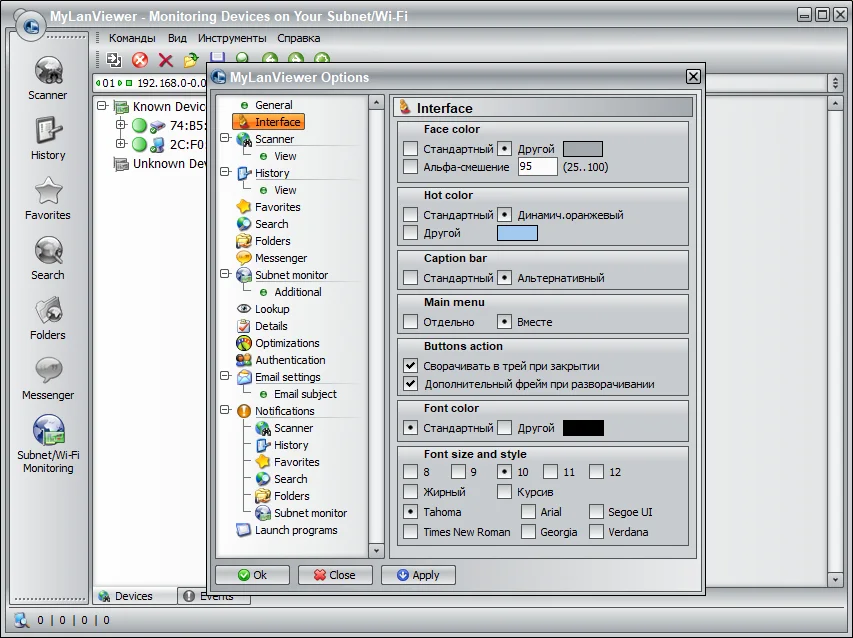Select Scanner under Notifications in options tree
Viewport: 853px width, 638px height.
pyautogui.click(x=285, y=428)
